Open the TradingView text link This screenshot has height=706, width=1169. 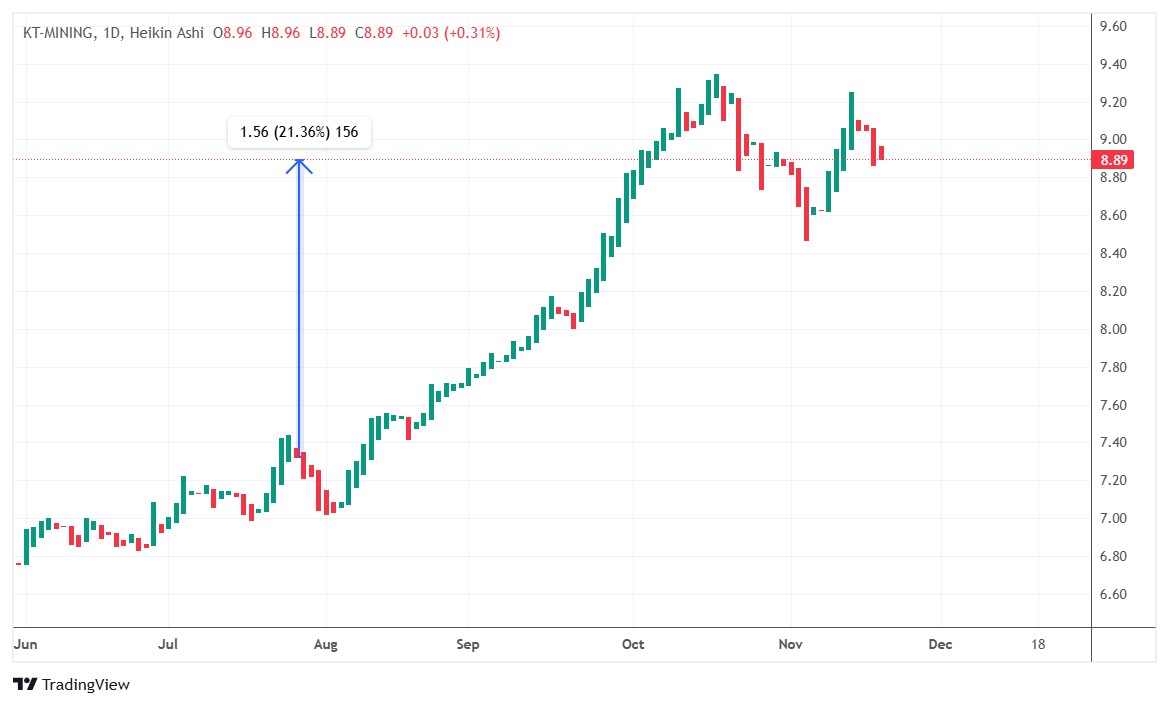[x=86, y=685]
